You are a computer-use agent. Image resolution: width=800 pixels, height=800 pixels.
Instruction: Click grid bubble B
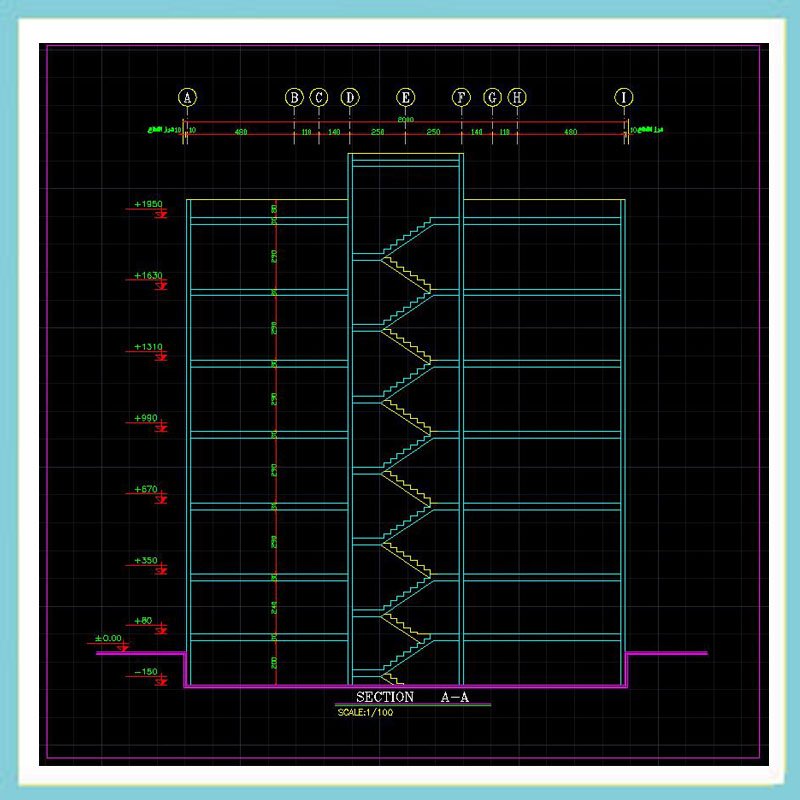point(294,97)
